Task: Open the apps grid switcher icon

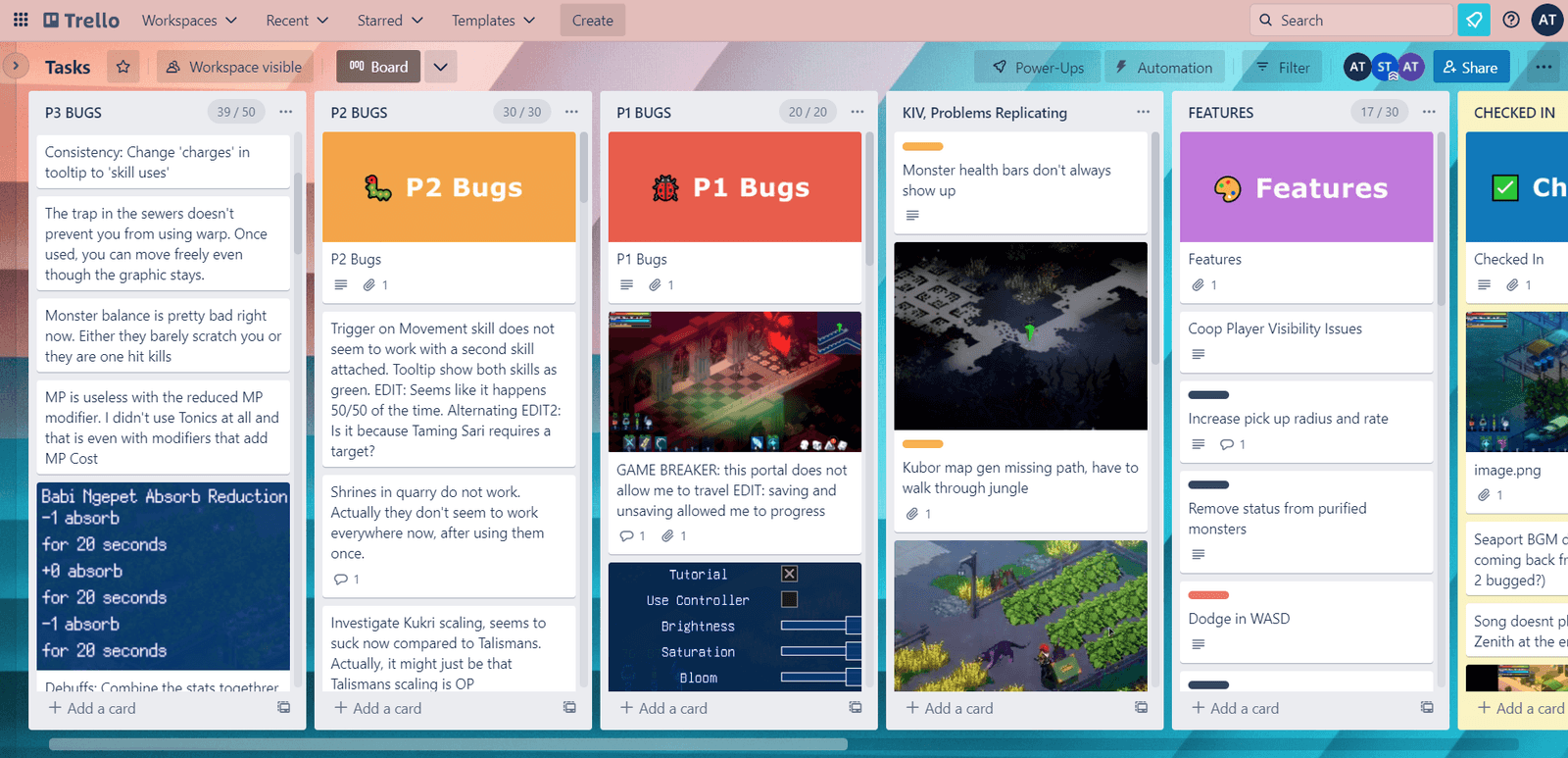Action: 21,20
